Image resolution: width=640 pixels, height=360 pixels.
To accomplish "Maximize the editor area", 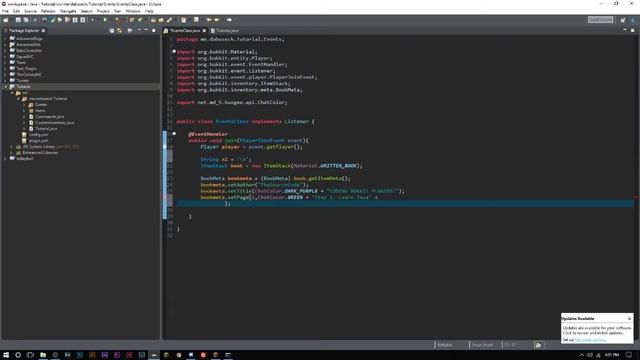I will [632, 30].
